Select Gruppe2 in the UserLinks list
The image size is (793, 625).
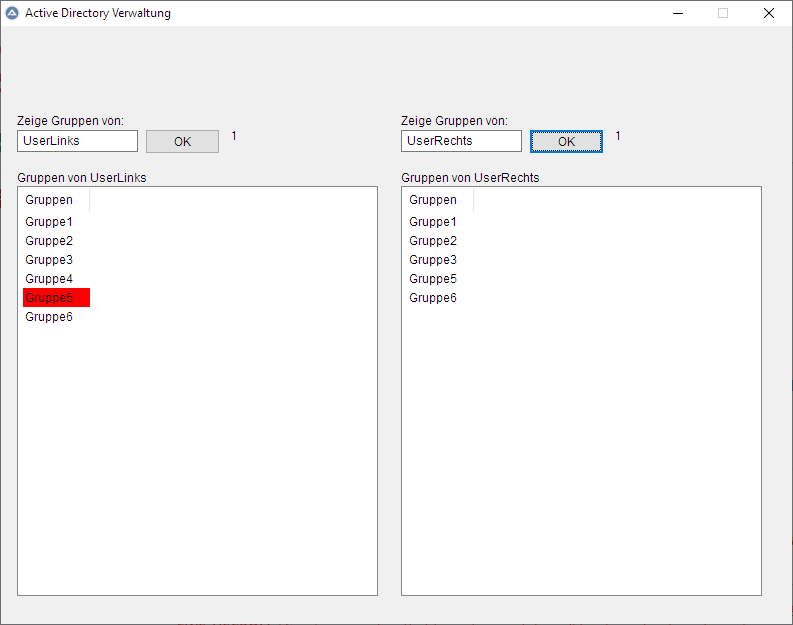[49, 241]
